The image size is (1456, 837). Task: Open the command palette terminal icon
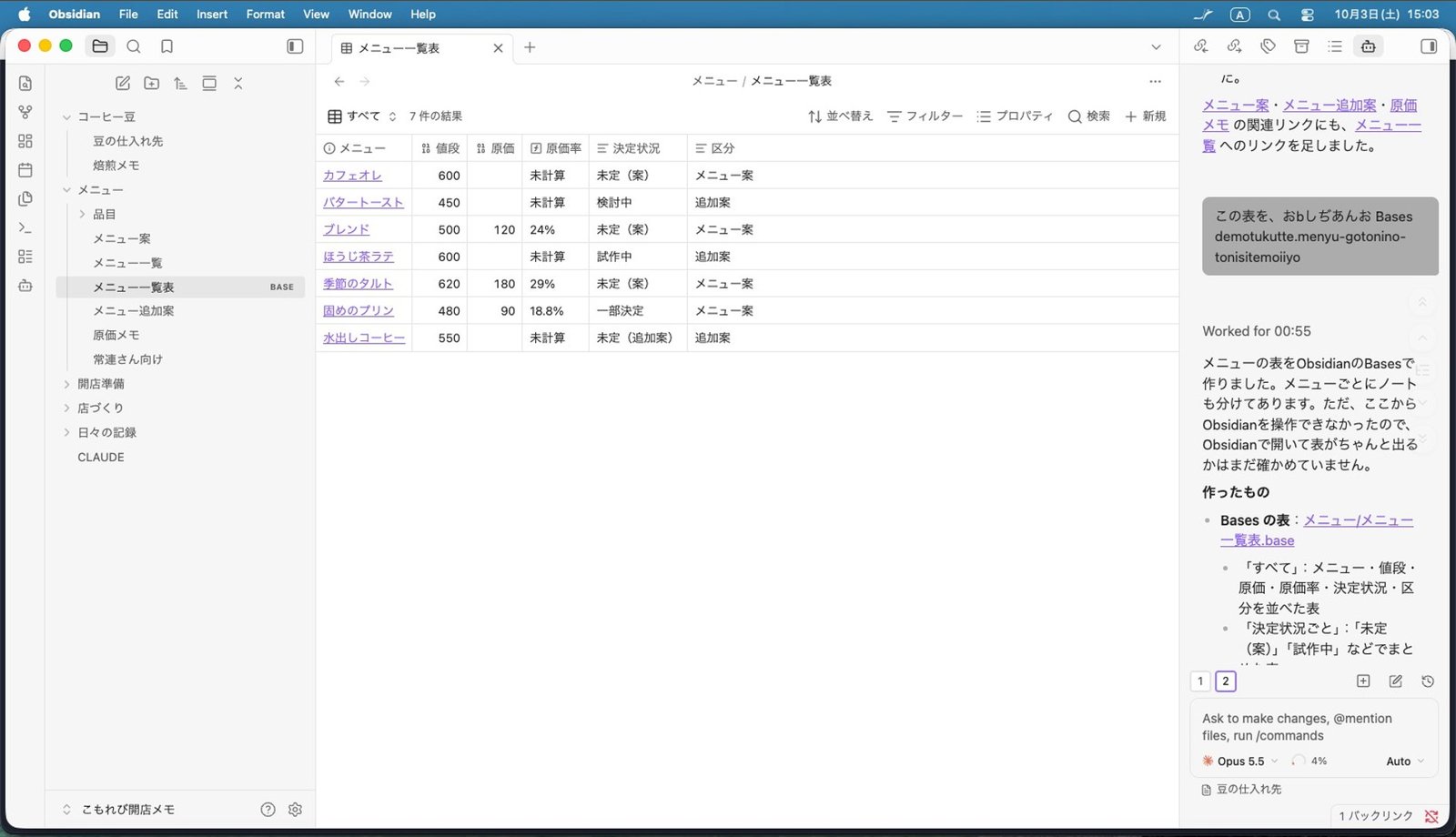point(25,227)
